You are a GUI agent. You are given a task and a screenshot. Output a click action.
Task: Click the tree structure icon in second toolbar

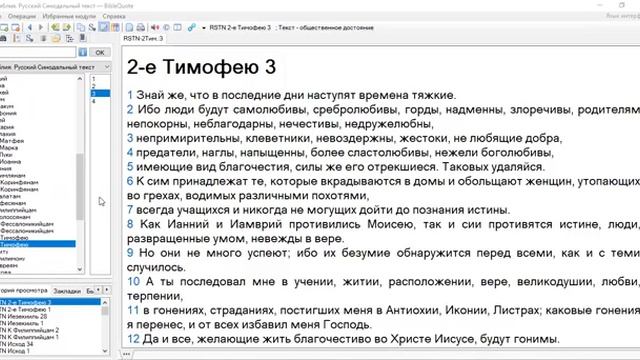69,38
